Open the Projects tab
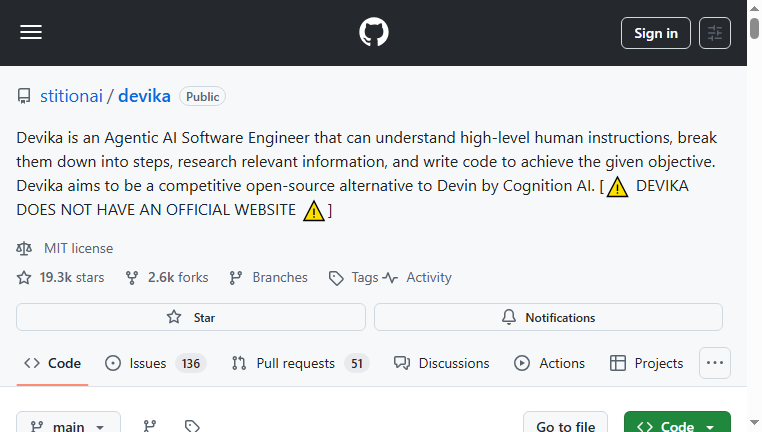The image size is (762, 432). tap(646, 363)
